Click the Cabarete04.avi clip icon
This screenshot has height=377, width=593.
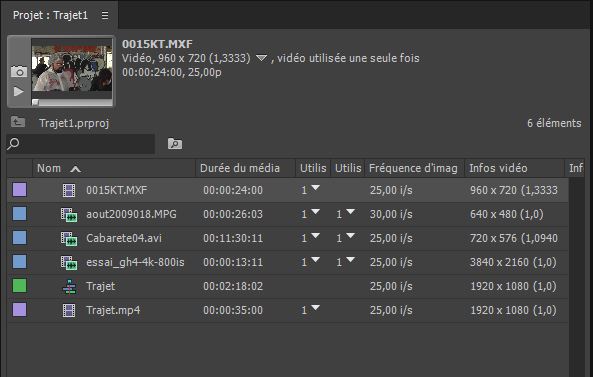click(x=69, y=239)
